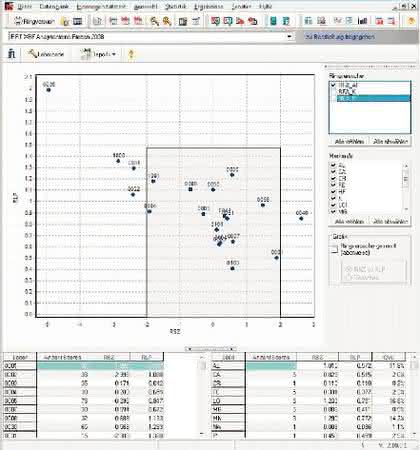Uncheck the HF Merkmale checkbox
This screenshot has height=450, width=420.
(x=333, y=192)
